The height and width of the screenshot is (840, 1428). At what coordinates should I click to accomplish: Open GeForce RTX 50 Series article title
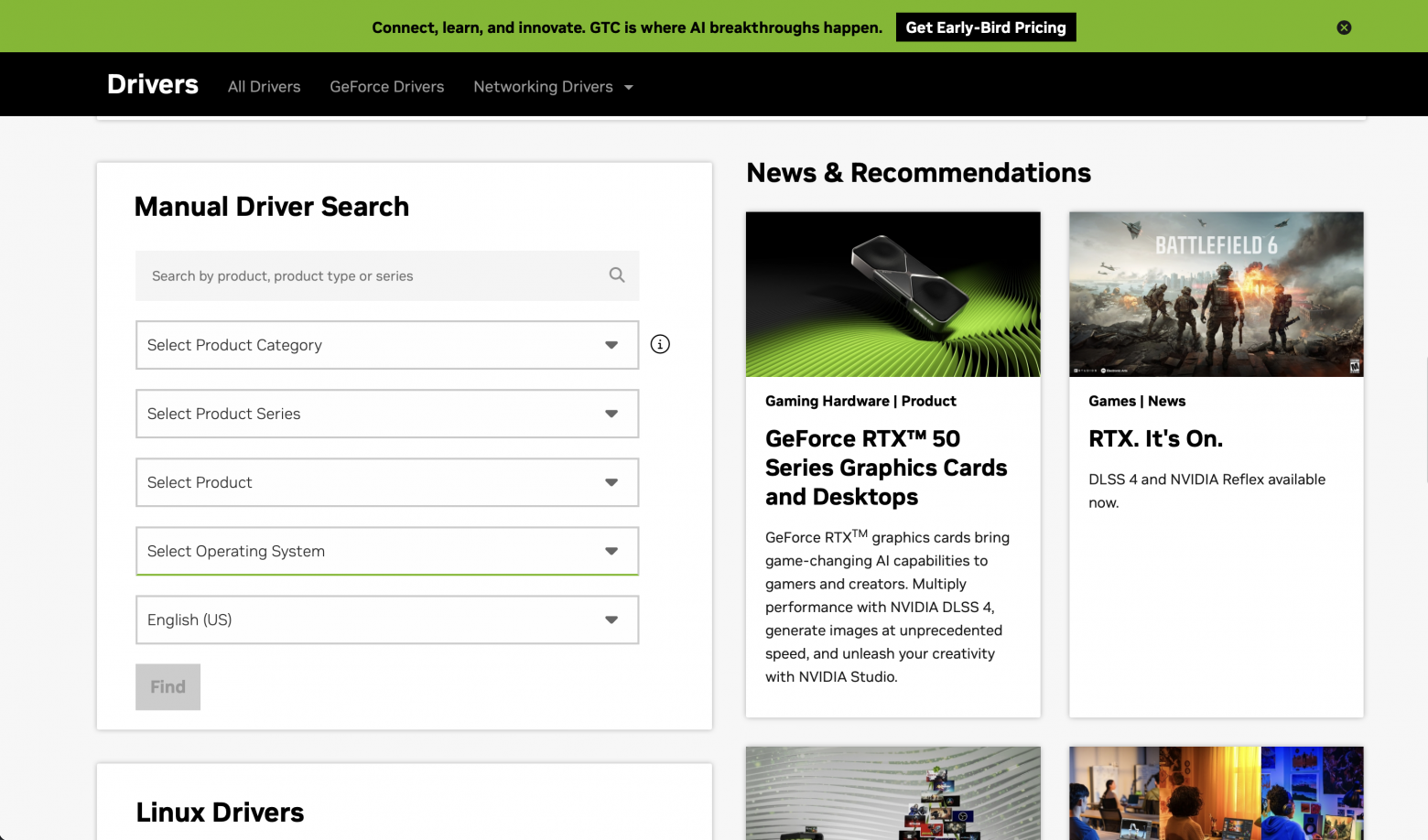(x=885, y=468)
